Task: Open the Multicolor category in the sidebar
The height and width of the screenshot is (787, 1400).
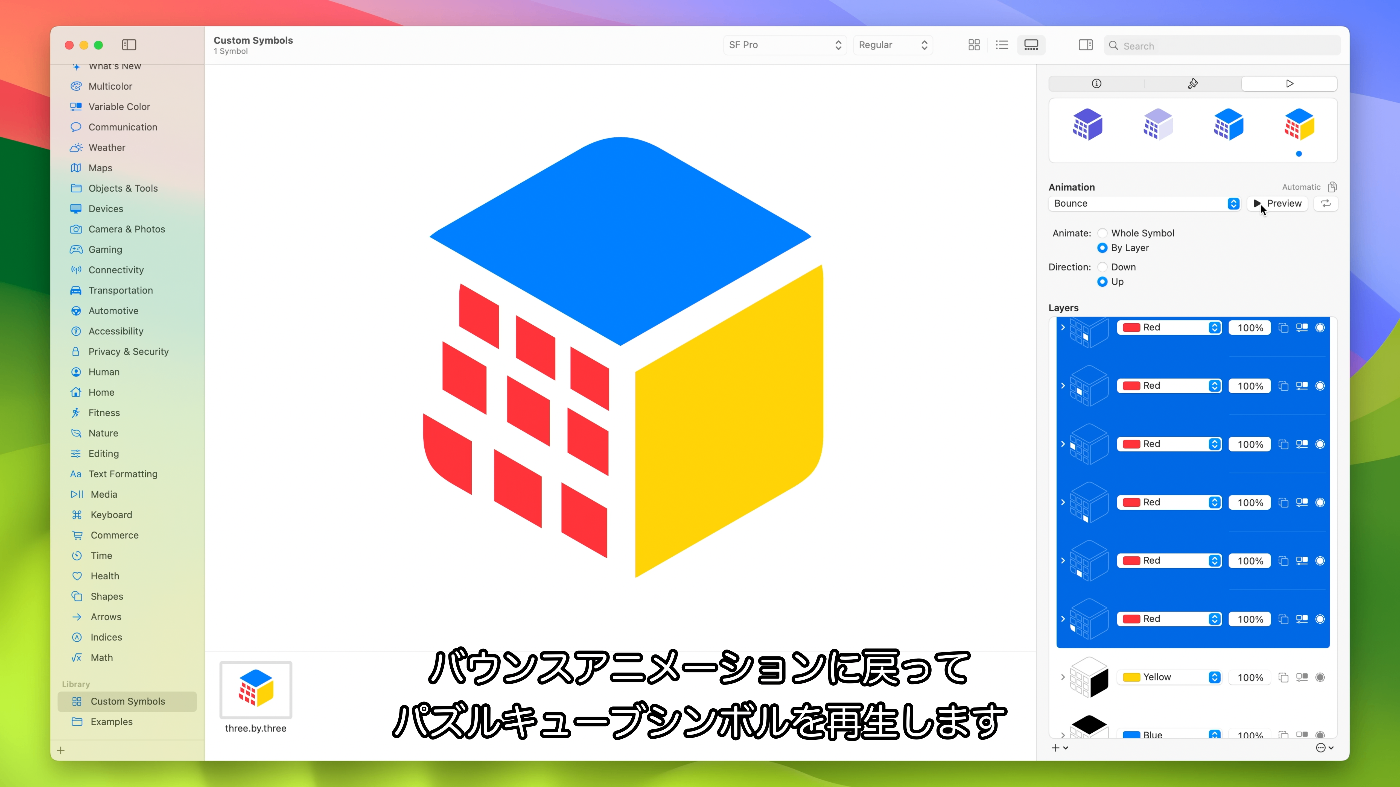Action: click(110, 86)
